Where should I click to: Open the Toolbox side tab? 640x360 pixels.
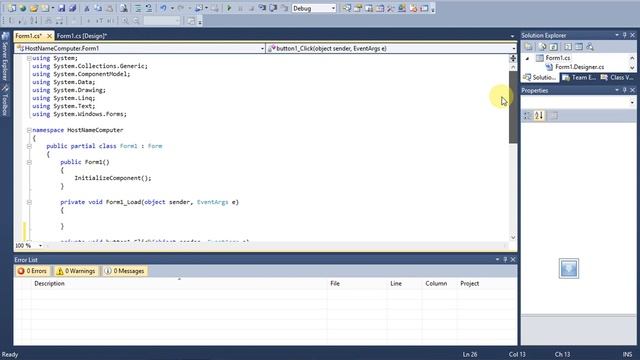click(x=5, y=100)
